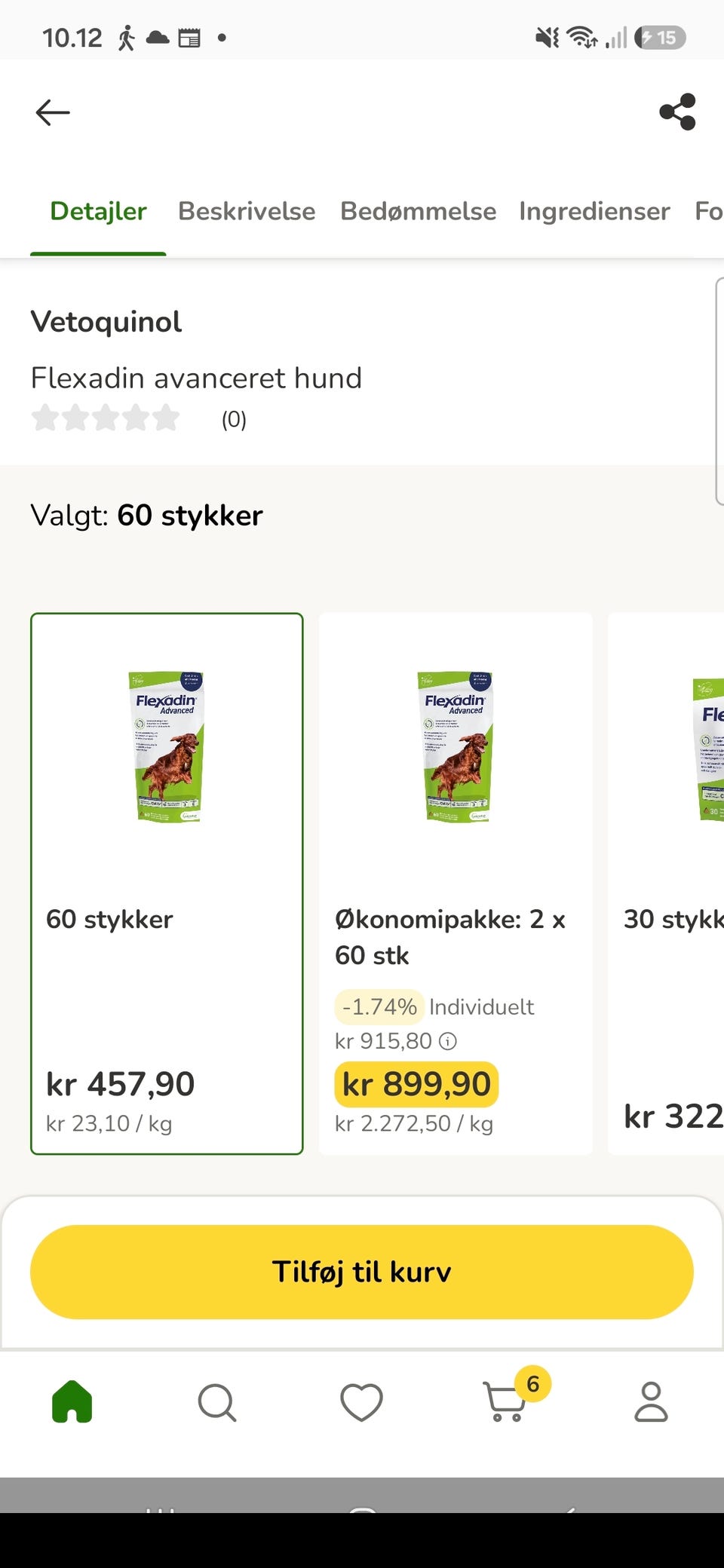Viewport: 724px width, 1568px height.
Task: Click info icon next to kr 915,80
Action: (x=448, y=1041)
